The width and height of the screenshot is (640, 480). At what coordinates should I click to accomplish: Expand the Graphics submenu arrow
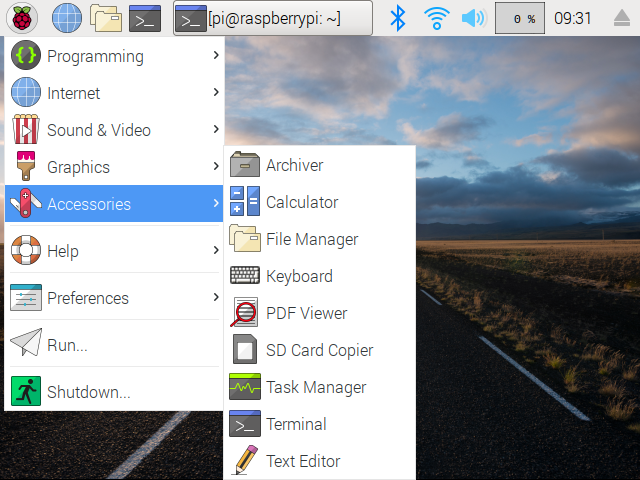[216, 166]
